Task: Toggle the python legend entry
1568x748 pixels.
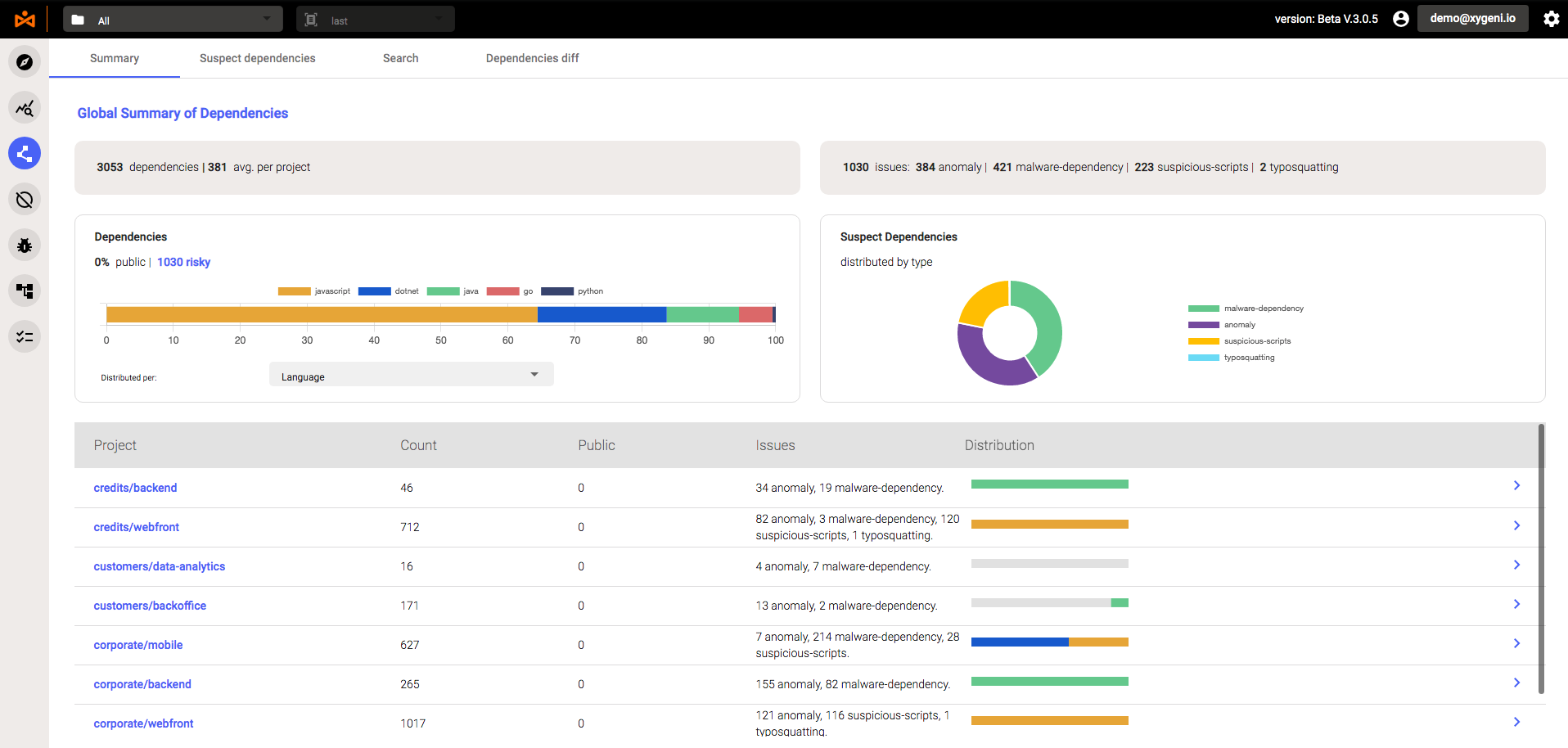Action: coord(572,291)
